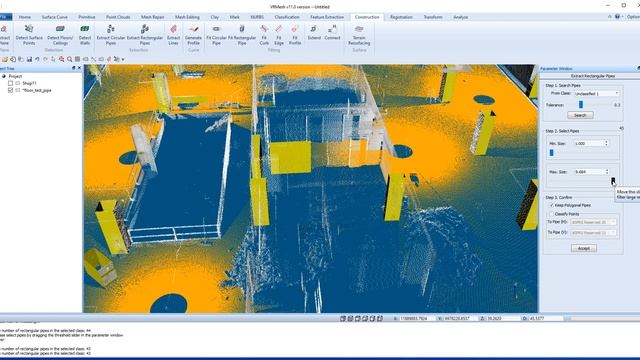Image resolution: width=640 pixels, height=360 pixels.
Task: Open the Help icon at top right
Action: 617,17
